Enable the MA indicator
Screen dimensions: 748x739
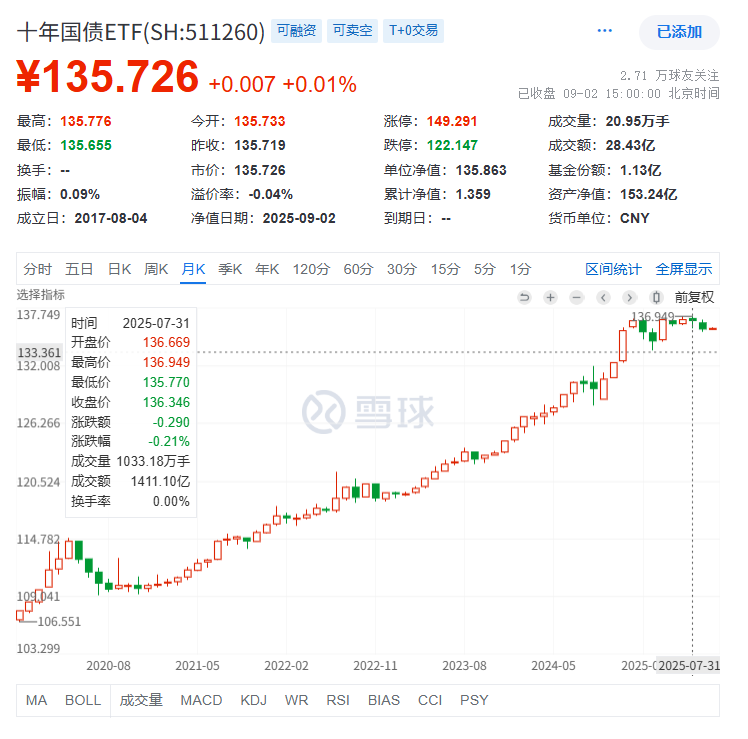[36, 700]
